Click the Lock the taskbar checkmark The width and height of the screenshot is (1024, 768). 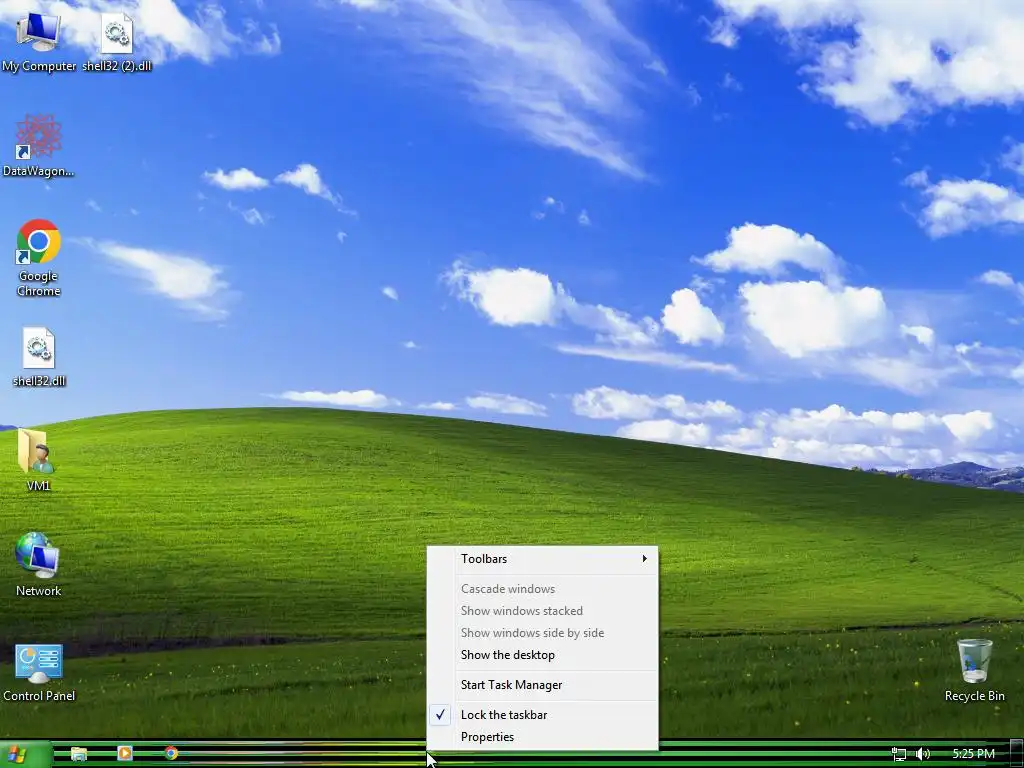click(440, 715)
